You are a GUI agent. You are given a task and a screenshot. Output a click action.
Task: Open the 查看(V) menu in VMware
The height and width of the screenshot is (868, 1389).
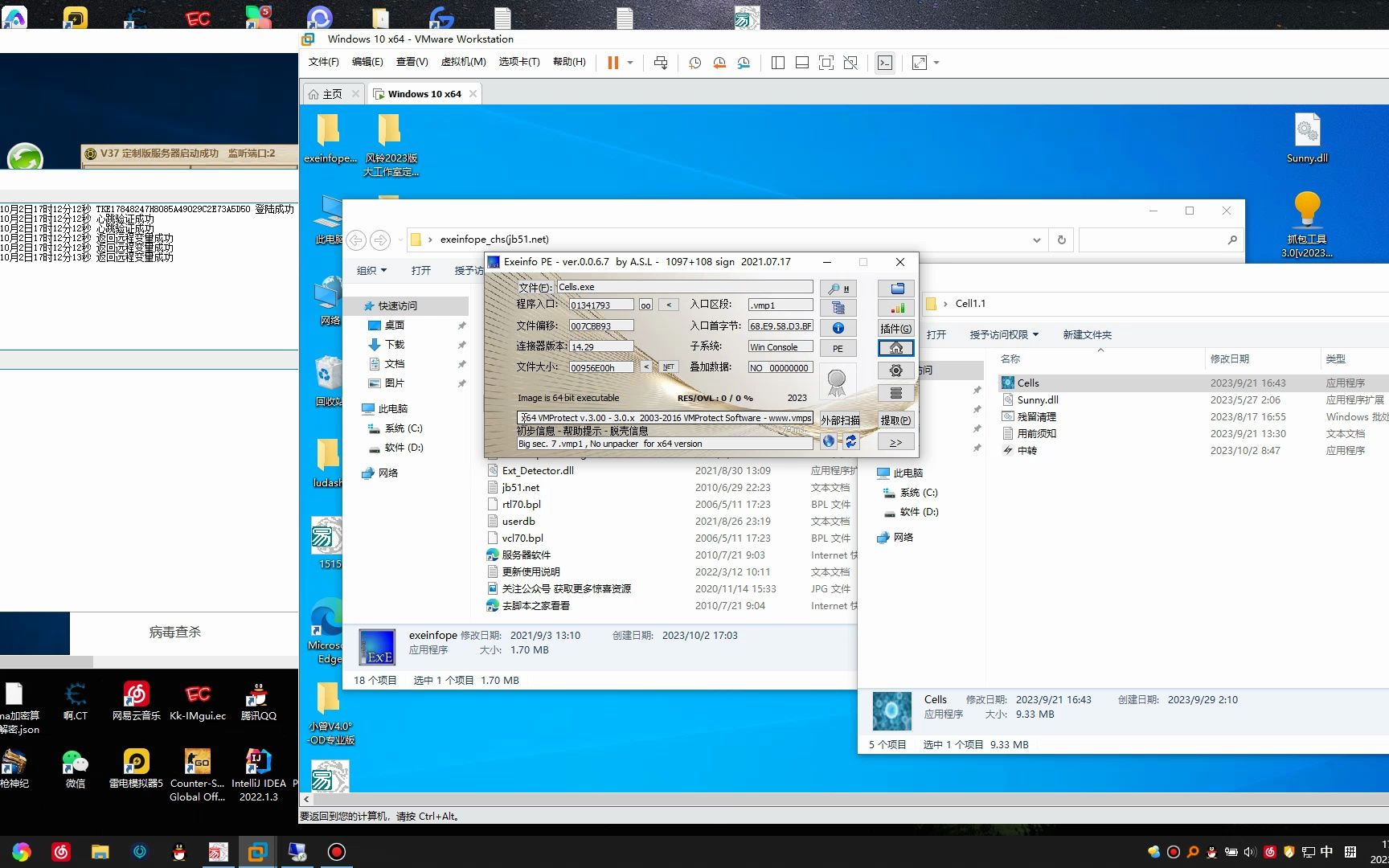click(412, 62)
